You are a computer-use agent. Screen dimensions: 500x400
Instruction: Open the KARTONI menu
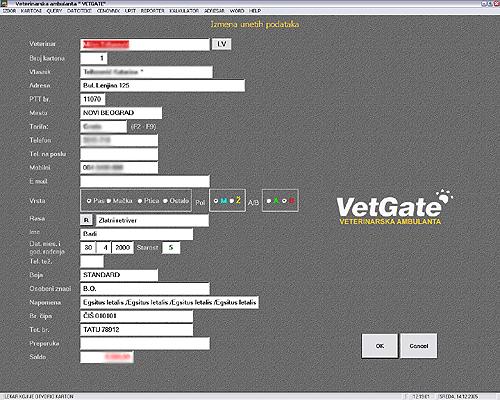[x=31, y=11]
